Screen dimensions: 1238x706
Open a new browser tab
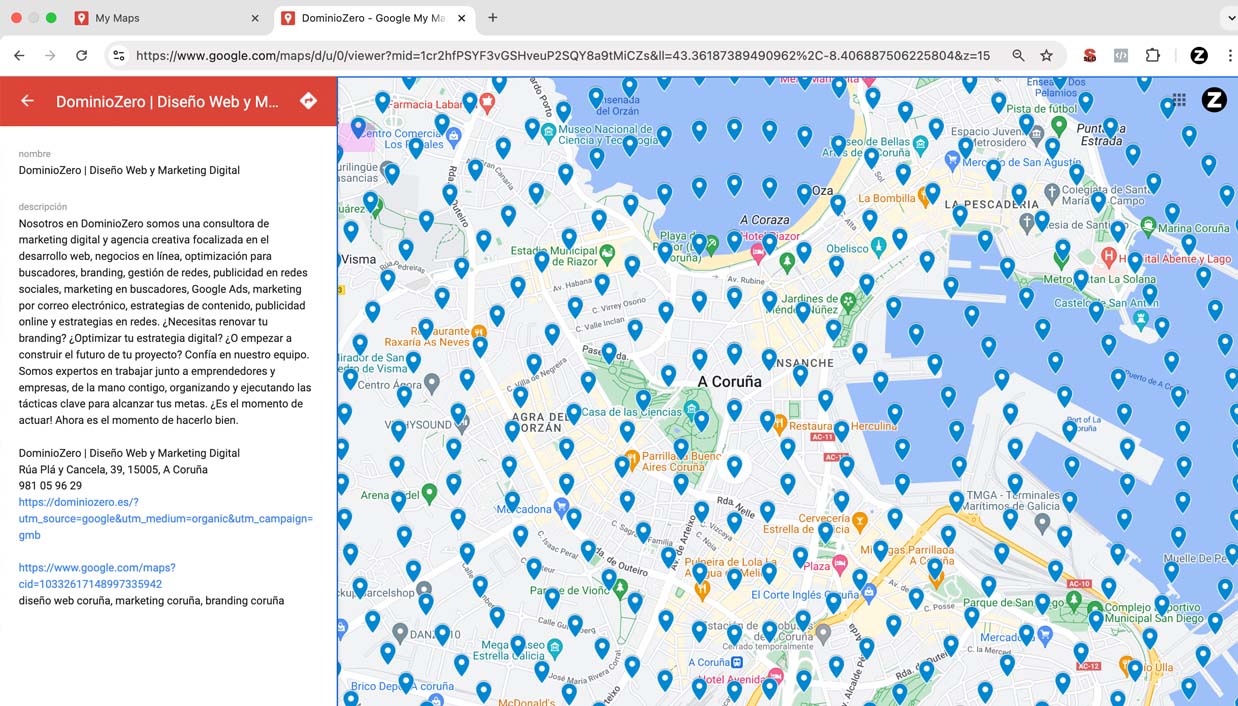[493, 18]
